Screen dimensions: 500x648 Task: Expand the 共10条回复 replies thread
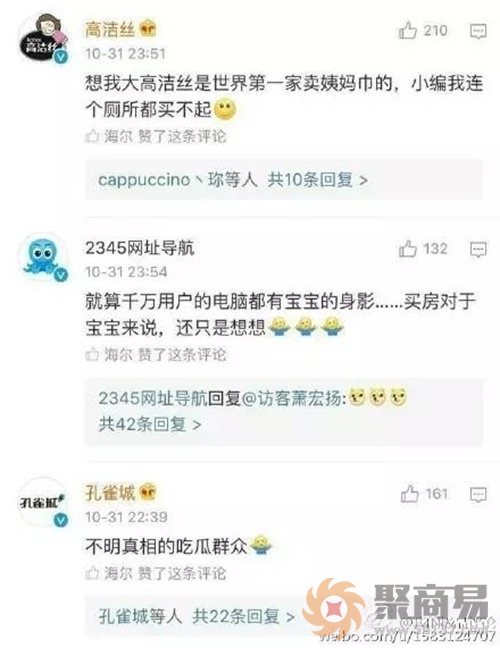tap(317, 180)
